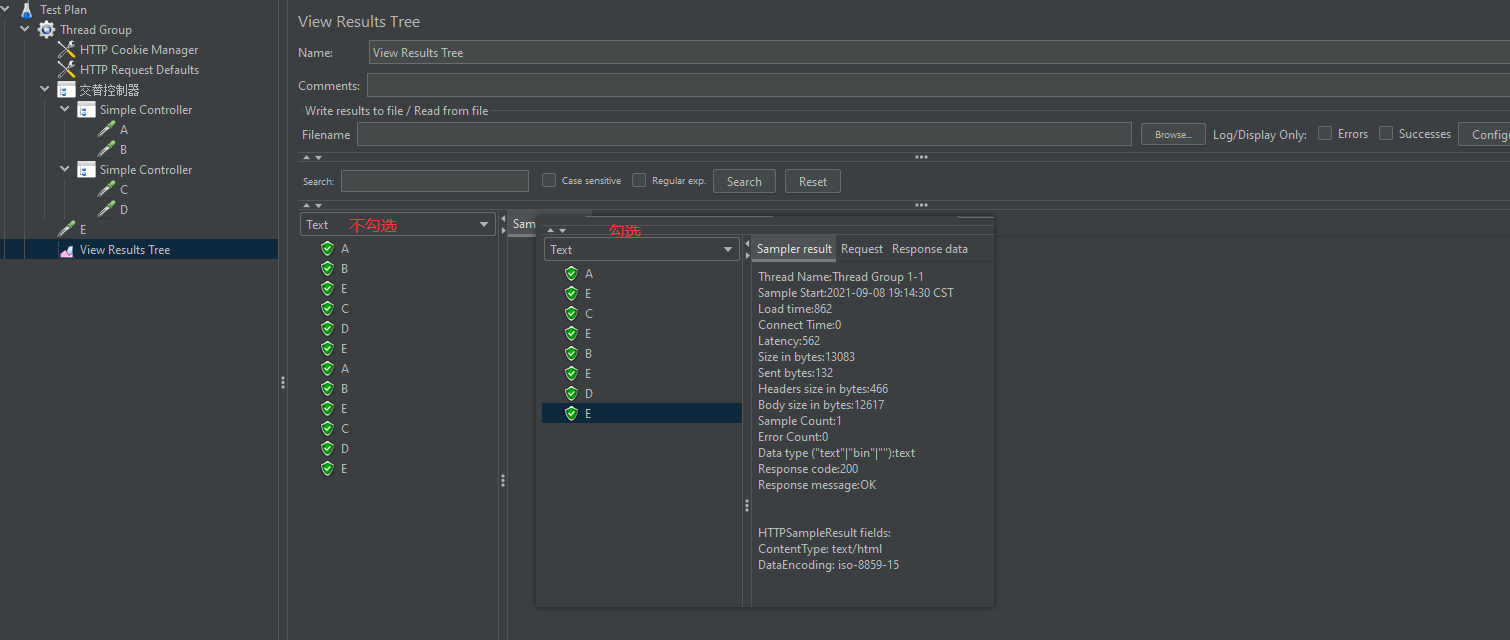Click 'Error Count:0' line
Image resolution: width=1510 pixels, height=640 pixels.
[793, 437]
